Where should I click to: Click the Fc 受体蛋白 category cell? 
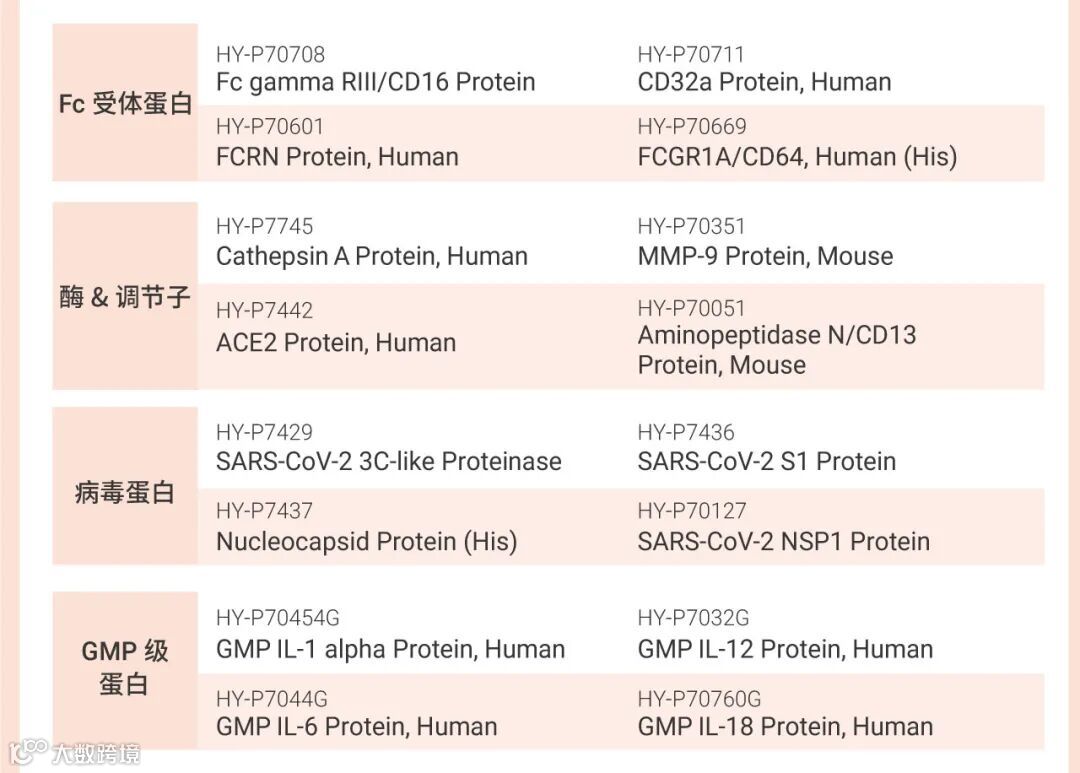(125, 104)
